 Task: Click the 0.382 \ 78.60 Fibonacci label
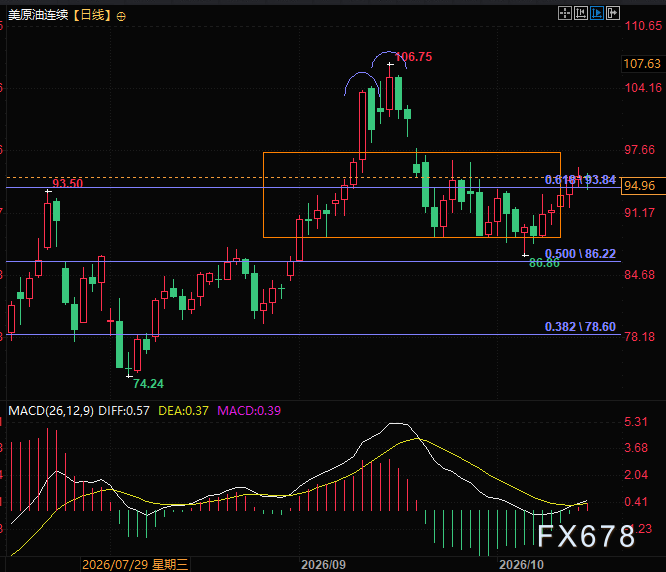(x=580, y=327)
